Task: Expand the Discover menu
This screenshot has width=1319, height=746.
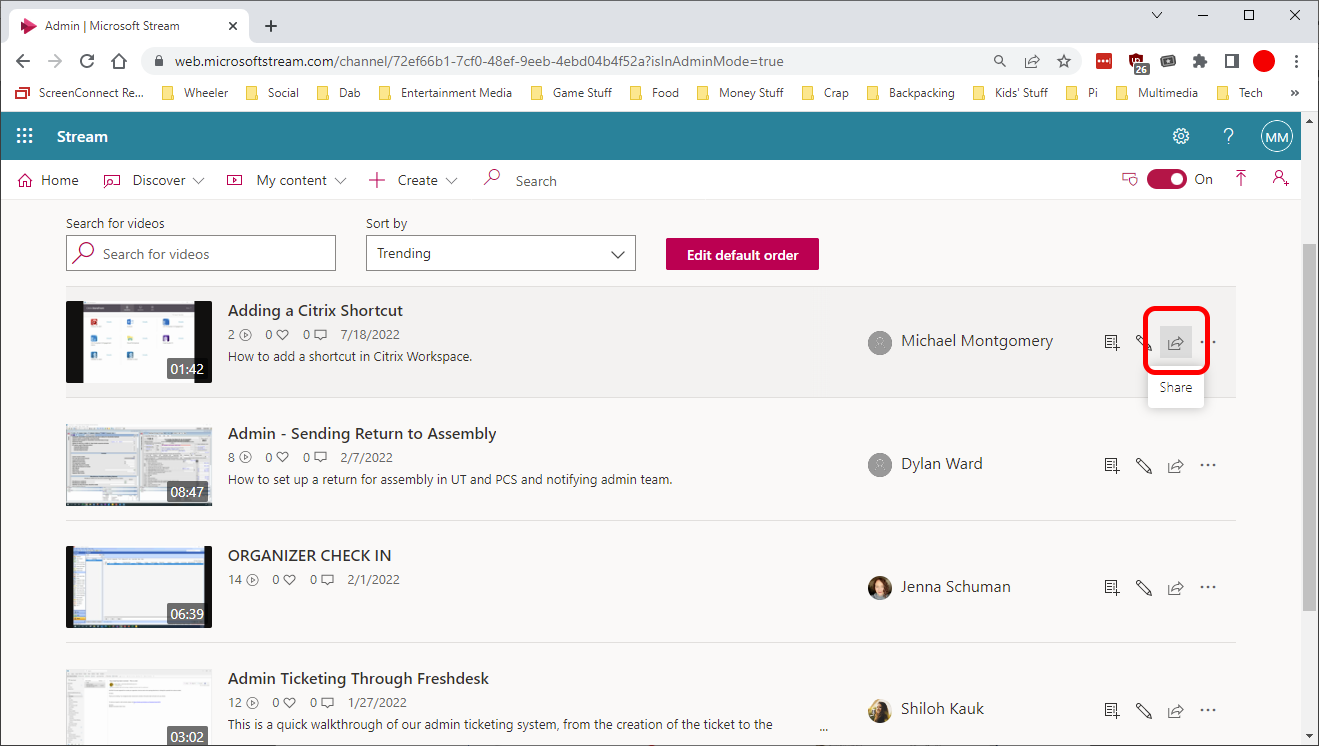Action: point(154,180)
